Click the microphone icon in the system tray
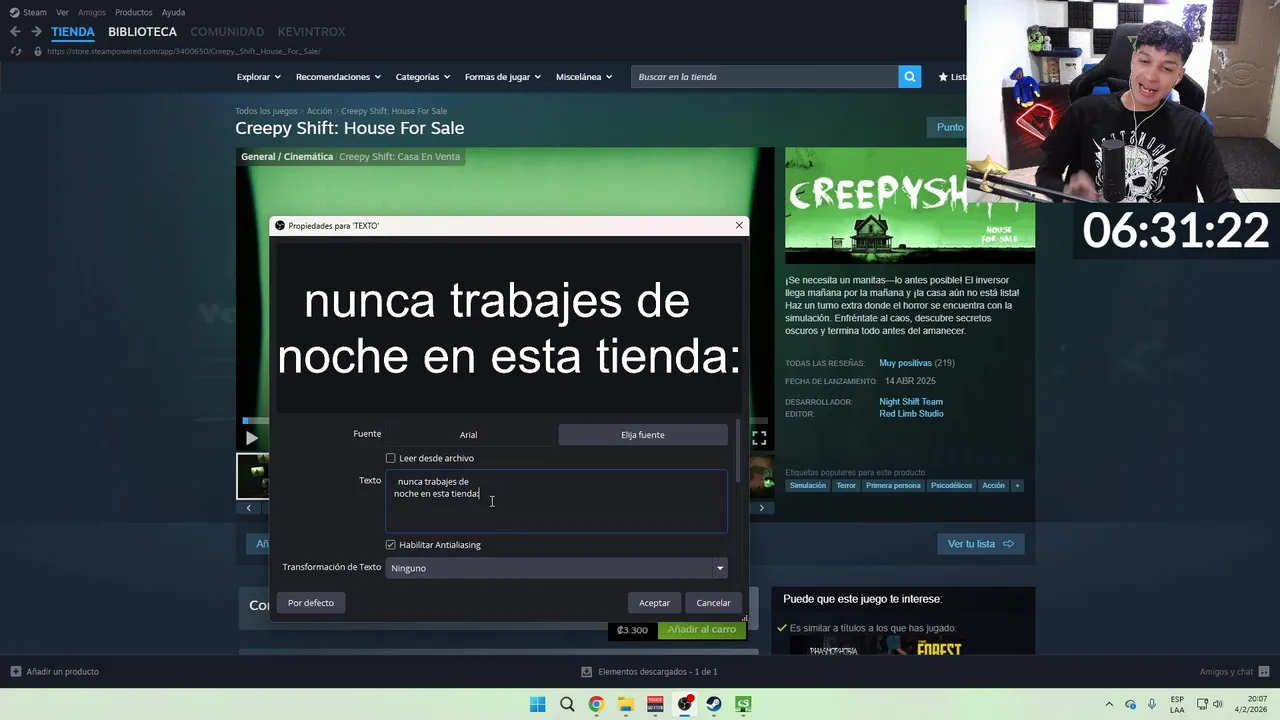1280x720 pixels. [1152, 704]
